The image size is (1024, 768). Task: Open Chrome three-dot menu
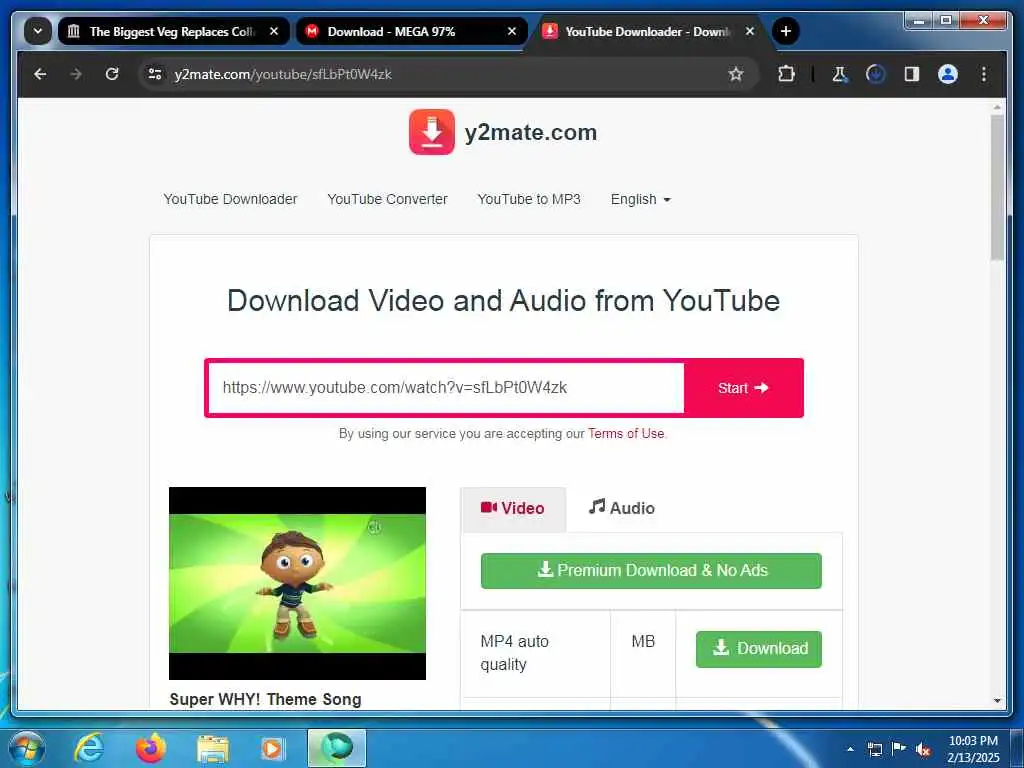(984, 74)
